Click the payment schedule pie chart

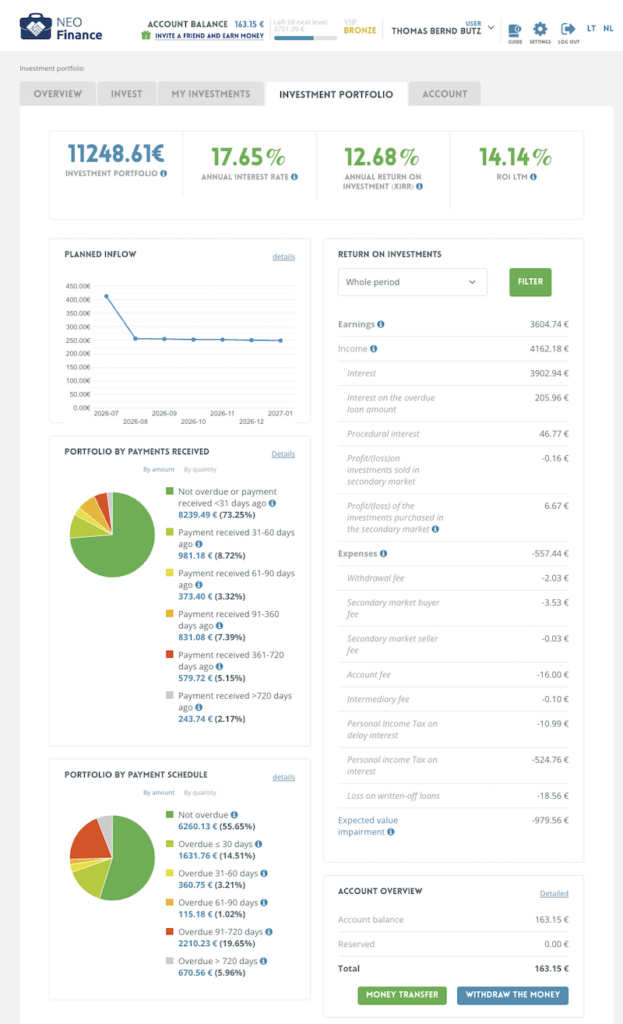coord(112,858)
